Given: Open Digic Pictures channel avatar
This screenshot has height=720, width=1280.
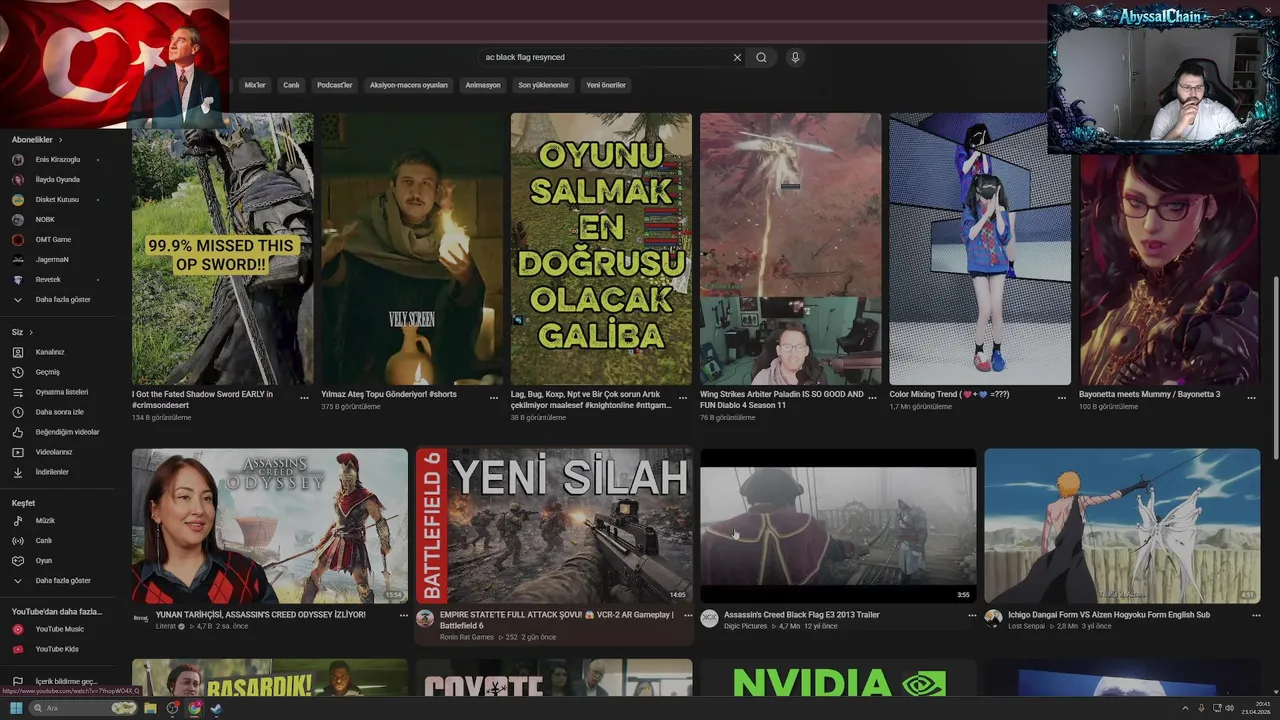Looking at the screenshot, I should coord(709,619).
